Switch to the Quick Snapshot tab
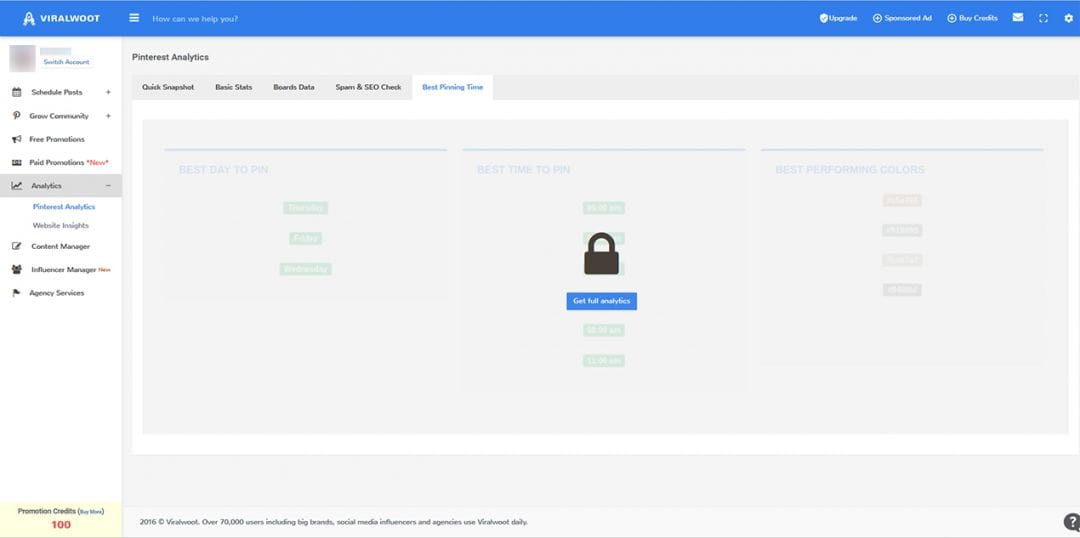The width and height of the screenshot is (1080, 538). click(x=168, y=87)
